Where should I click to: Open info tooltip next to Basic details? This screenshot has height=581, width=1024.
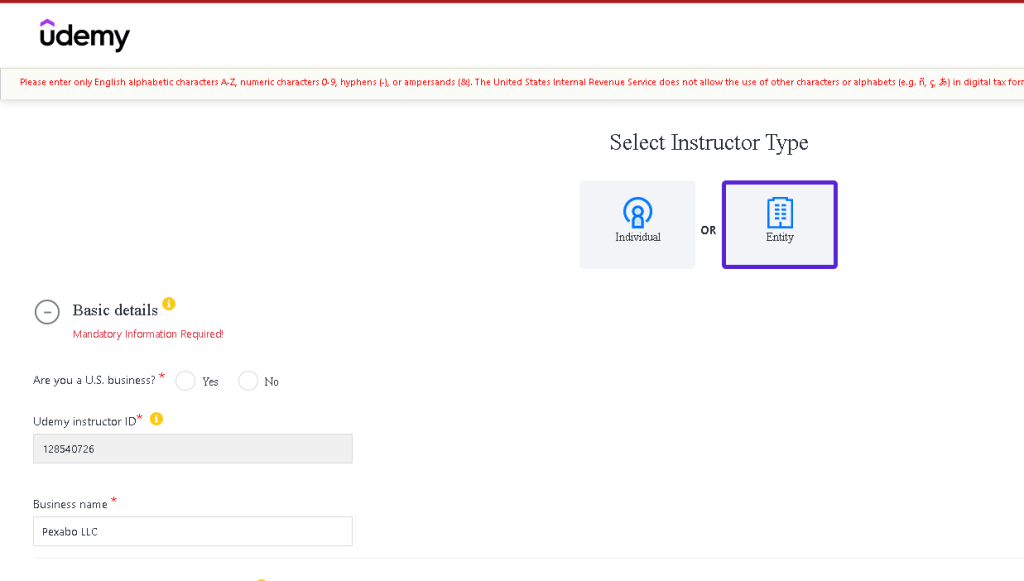click(x=169, y=304)
